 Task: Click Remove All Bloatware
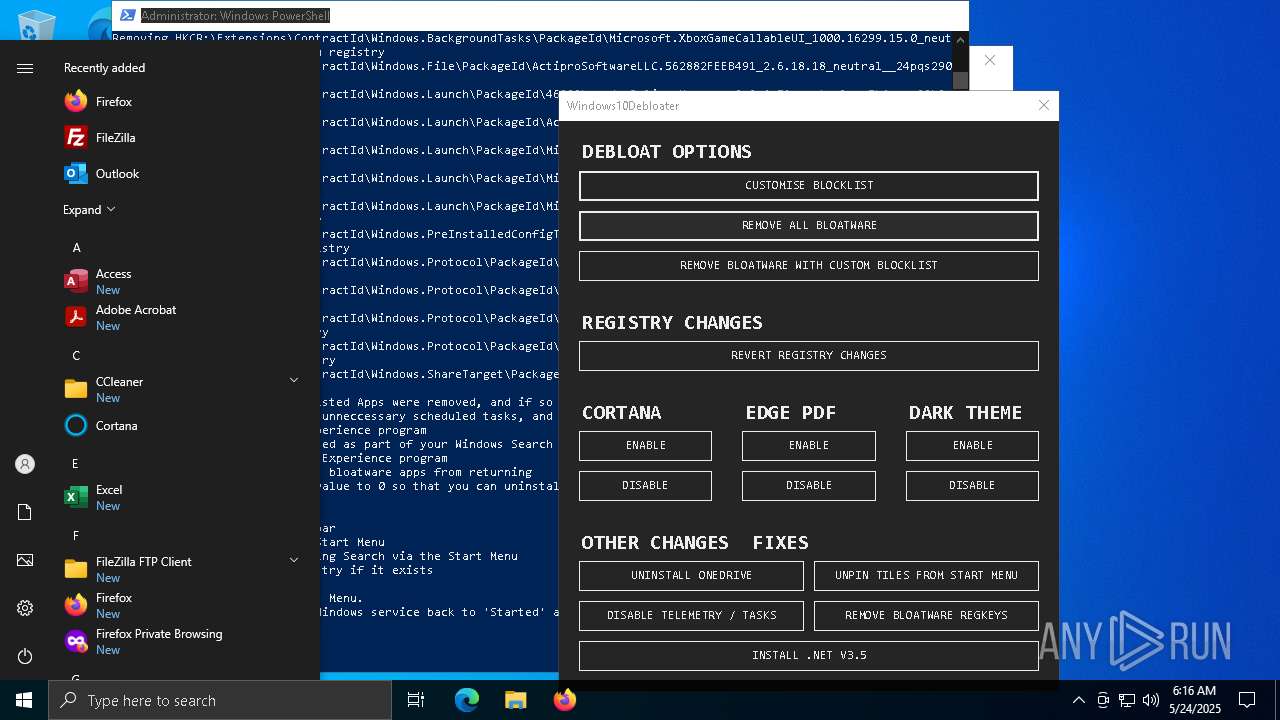[x=808, y=226]
